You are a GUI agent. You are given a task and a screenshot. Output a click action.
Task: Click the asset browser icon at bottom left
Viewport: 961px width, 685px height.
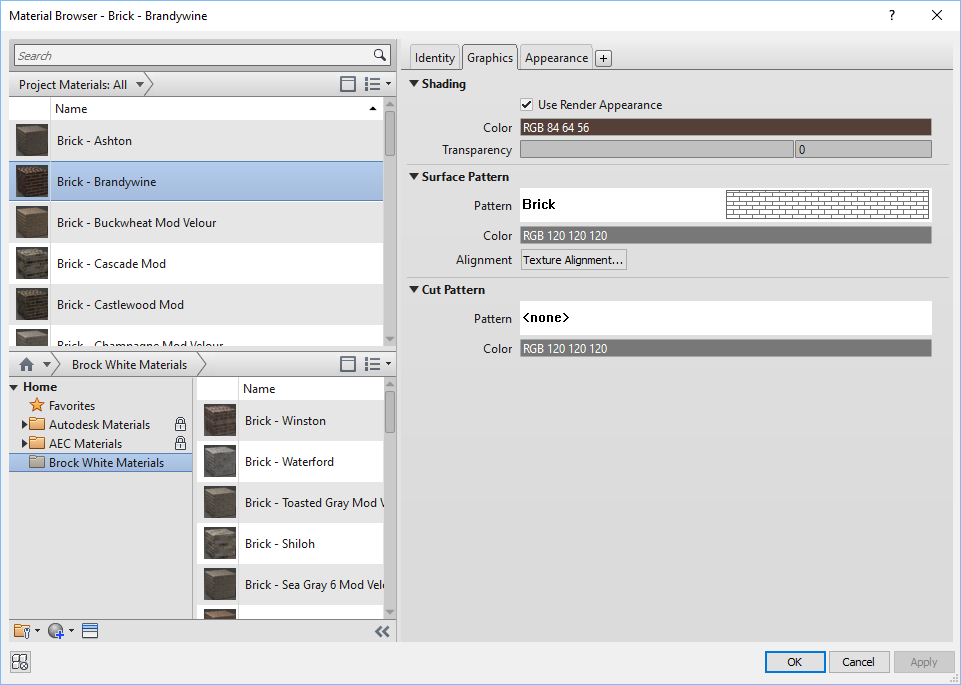tap(19, 662)
